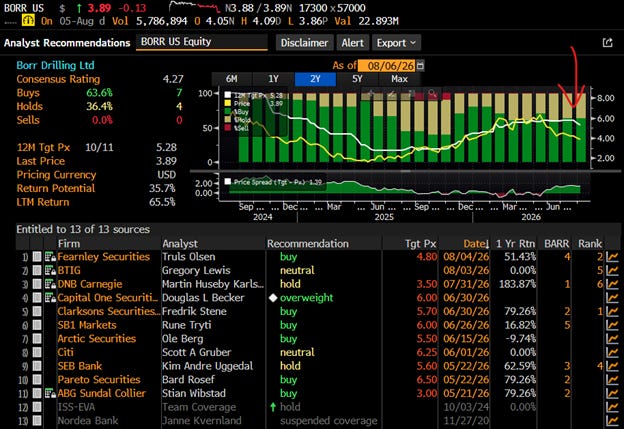Open the calendar icon beside As of date
Image resolution: width=624 pixels, height=429 pixels.
pos(420,65)
